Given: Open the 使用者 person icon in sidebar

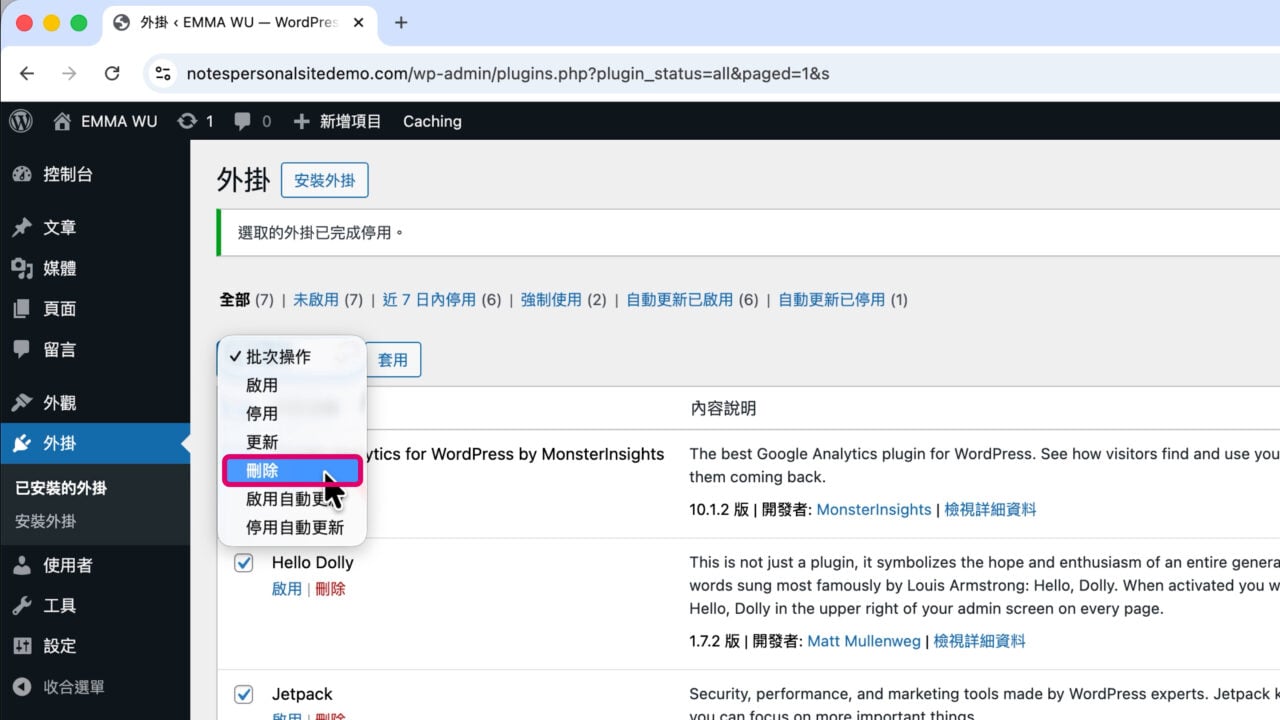Looking at the screenshot, I should [22, 565].
